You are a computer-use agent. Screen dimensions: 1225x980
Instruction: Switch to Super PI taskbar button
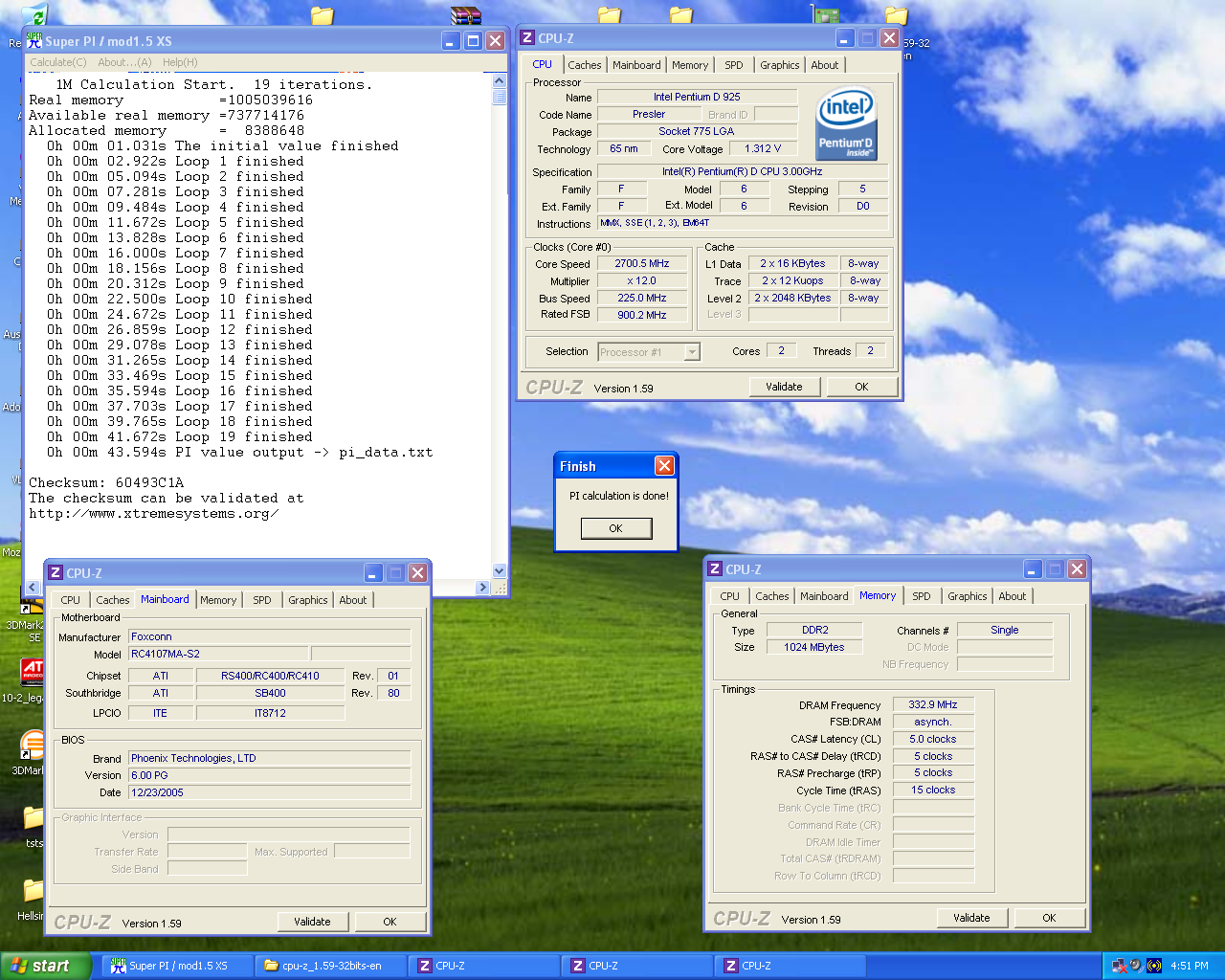[178, 966]
